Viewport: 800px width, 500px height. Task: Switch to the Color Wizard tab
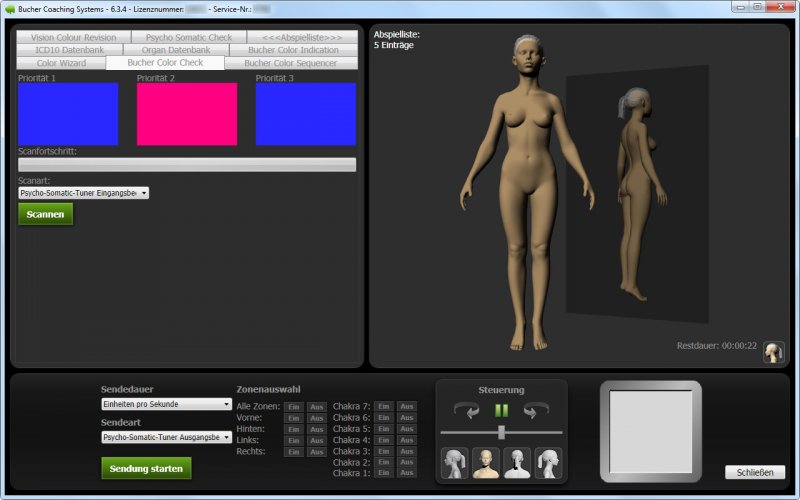coord(61,63)
